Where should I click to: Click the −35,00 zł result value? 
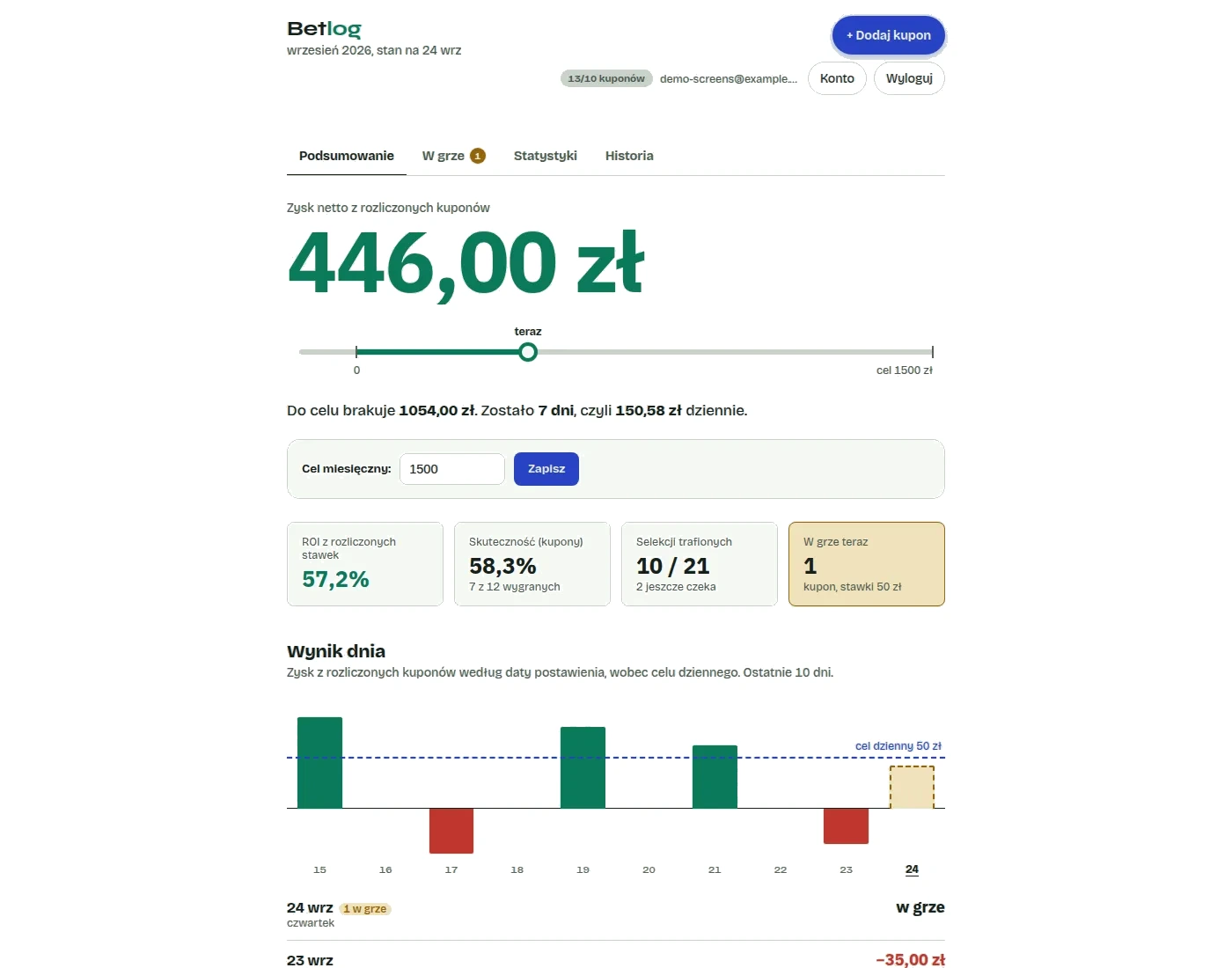[910, 960]
